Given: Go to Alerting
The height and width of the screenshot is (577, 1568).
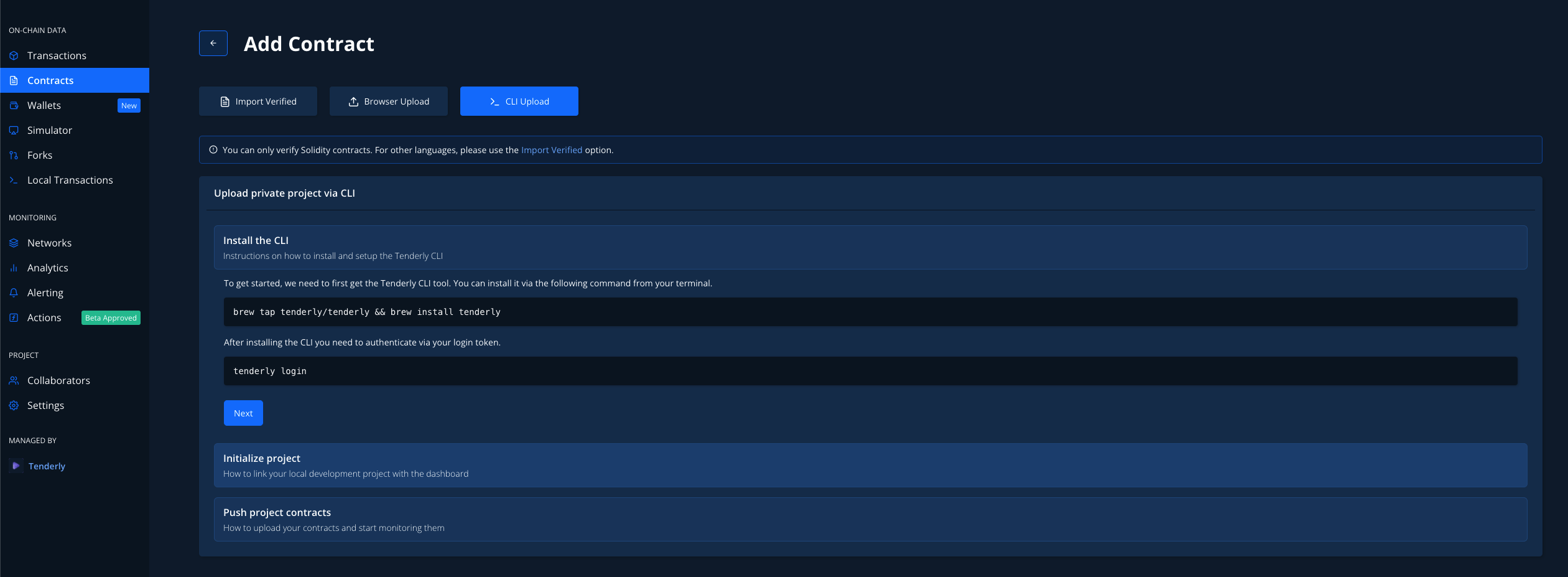Looking at the screenshot, I should [75, 293].
